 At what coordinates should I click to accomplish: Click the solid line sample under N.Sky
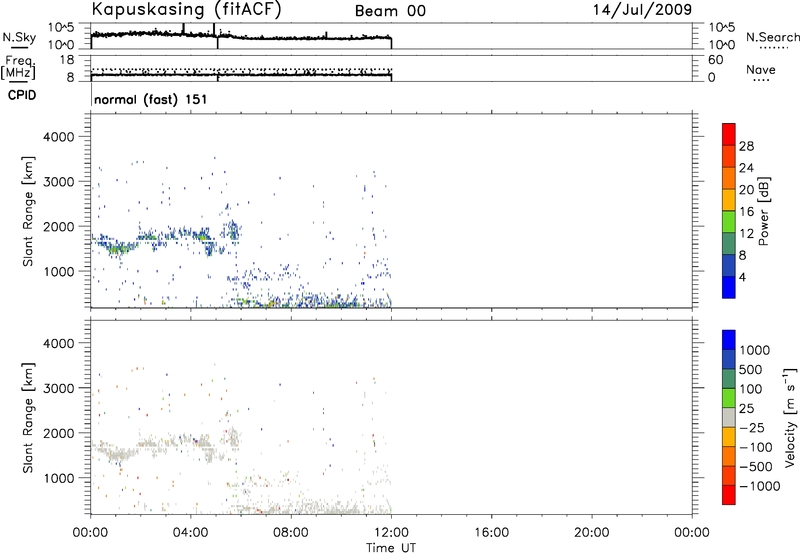pos(18,47)
